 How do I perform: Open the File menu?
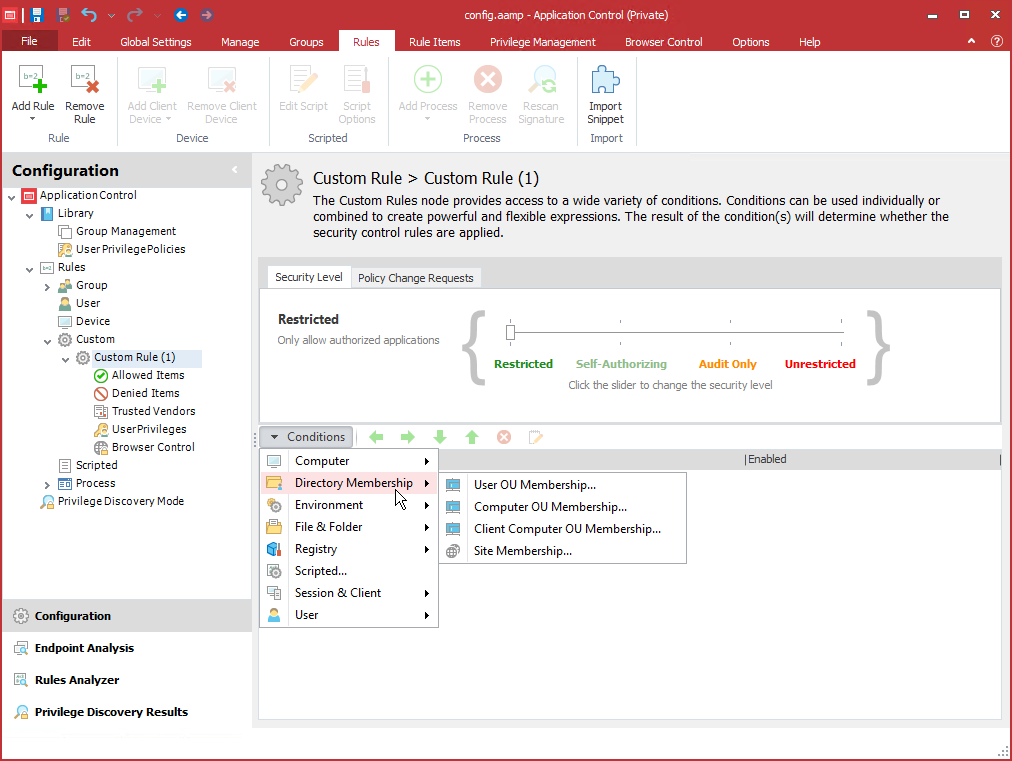29,41
